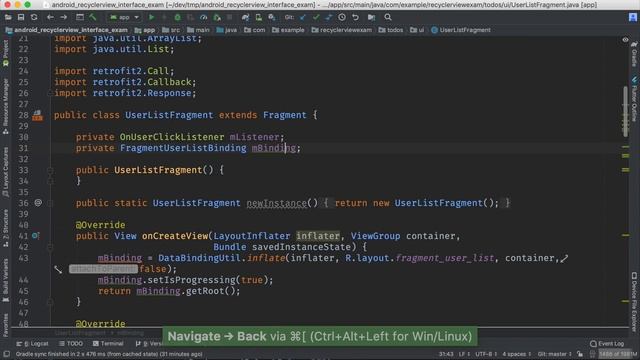Open the LF line separator selector
This screenshot has width=640, height=360.
click(464, 354)
